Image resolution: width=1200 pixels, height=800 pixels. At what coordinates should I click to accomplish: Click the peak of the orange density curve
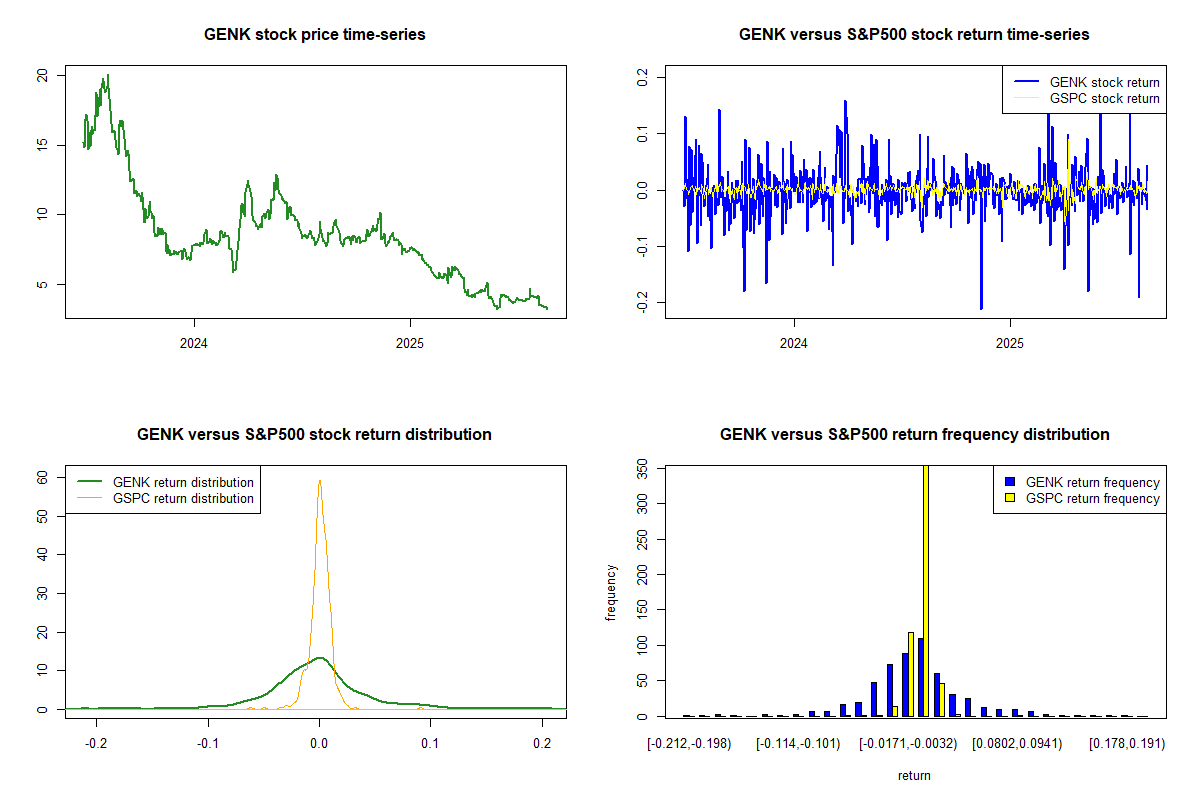pos(319,481)
